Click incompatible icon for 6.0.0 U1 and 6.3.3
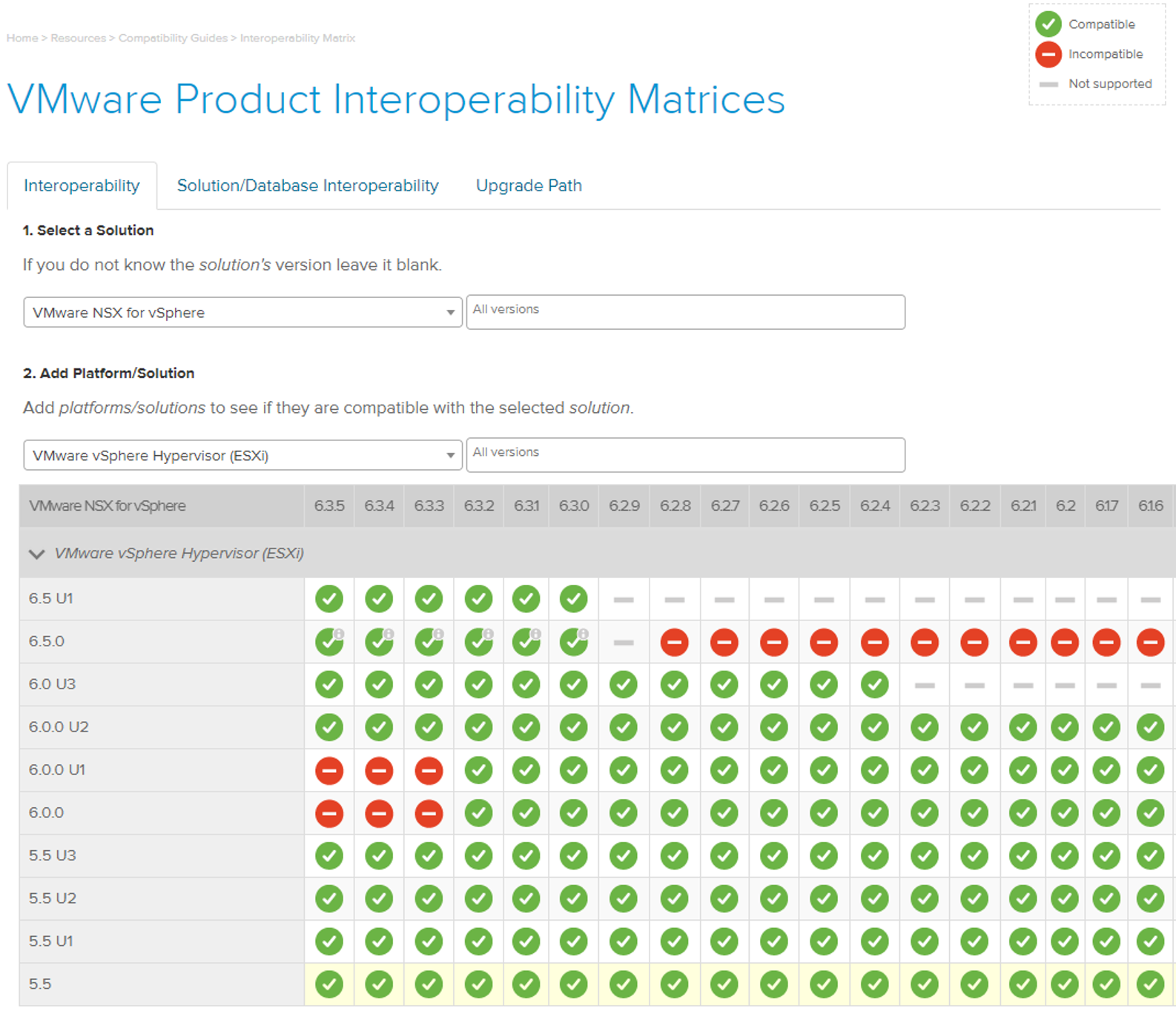Screen dimensions: 1176x1011 click(429, 771)
